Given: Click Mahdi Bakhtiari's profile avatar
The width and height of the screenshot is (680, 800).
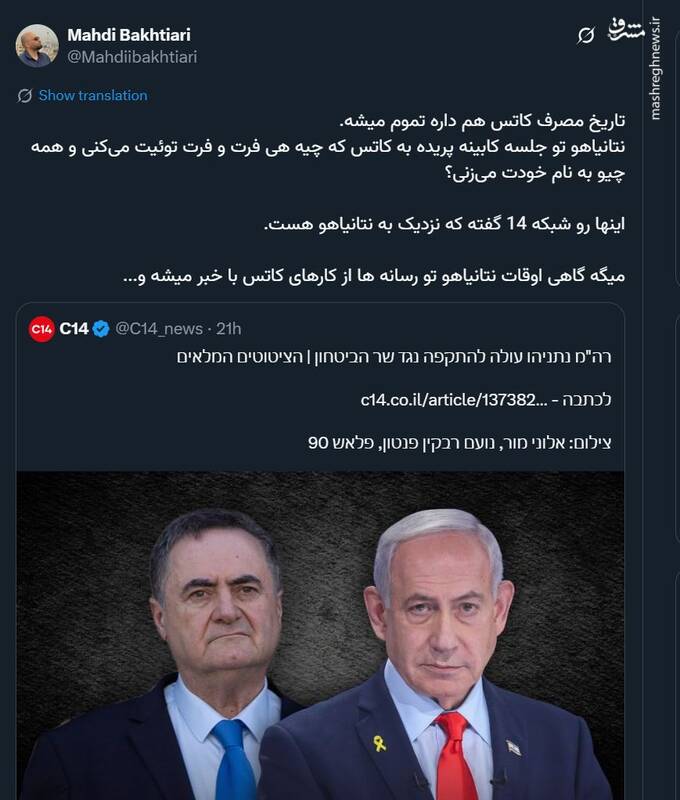Looking at the screenshot, I should click(37, 46).
